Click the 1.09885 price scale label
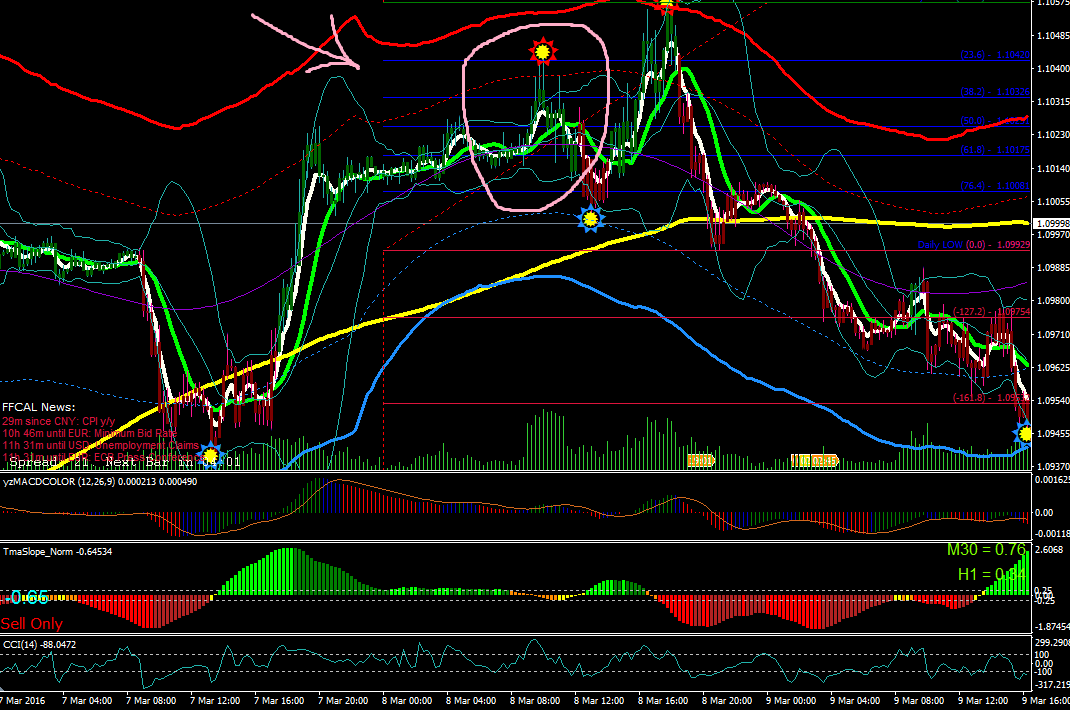Image resolution: width=1070 pixels, height=710 pixels. (x=1053, y=268)
